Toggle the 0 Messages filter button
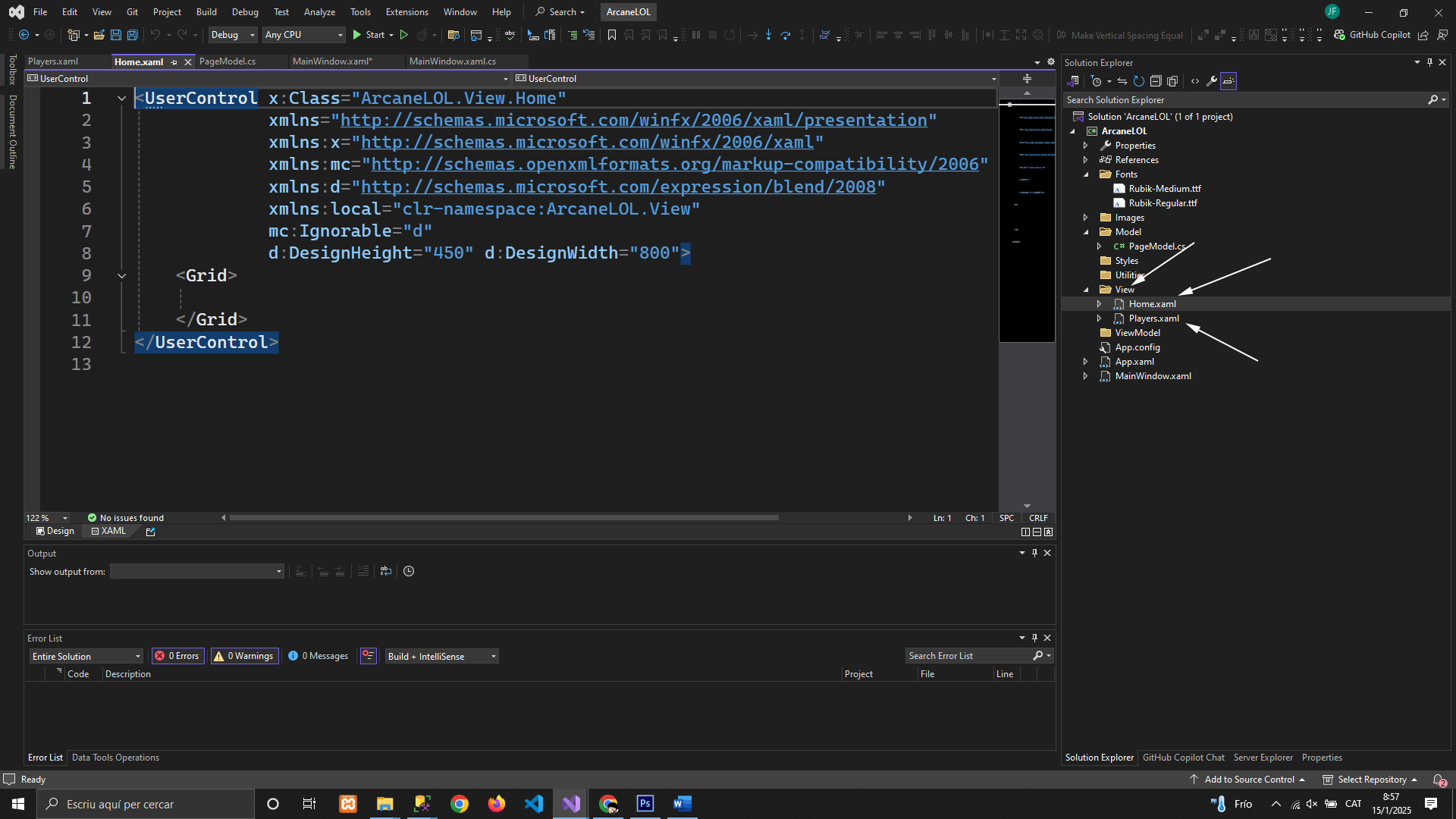This screenshot has height=819, width=1456. click(x=318, y=656)
